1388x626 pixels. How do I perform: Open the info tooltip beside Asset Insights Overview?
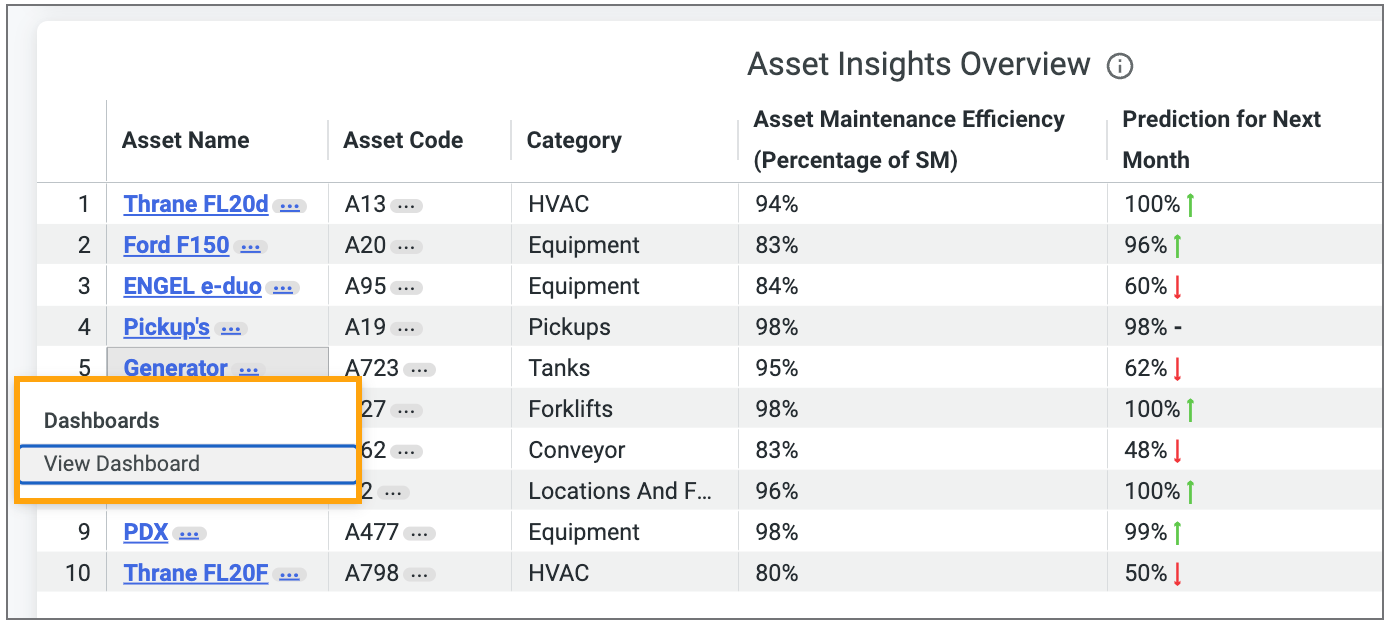(x=1121, y=66)
